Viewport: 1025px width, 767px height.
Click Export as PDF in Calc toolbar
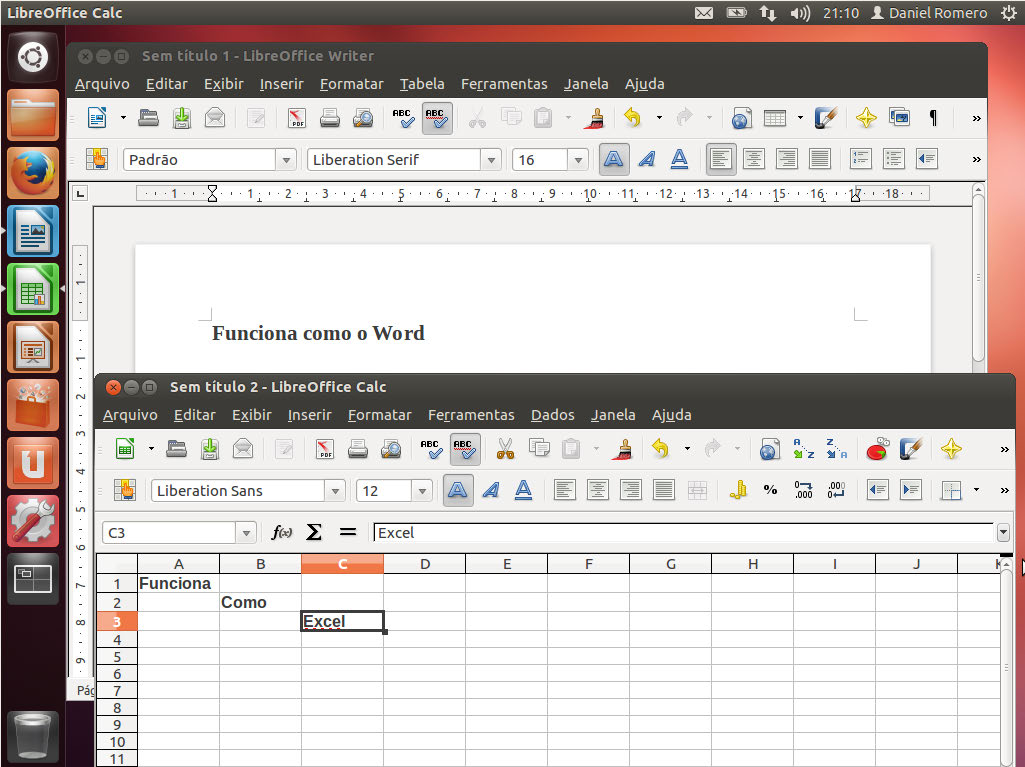point(325,449)
